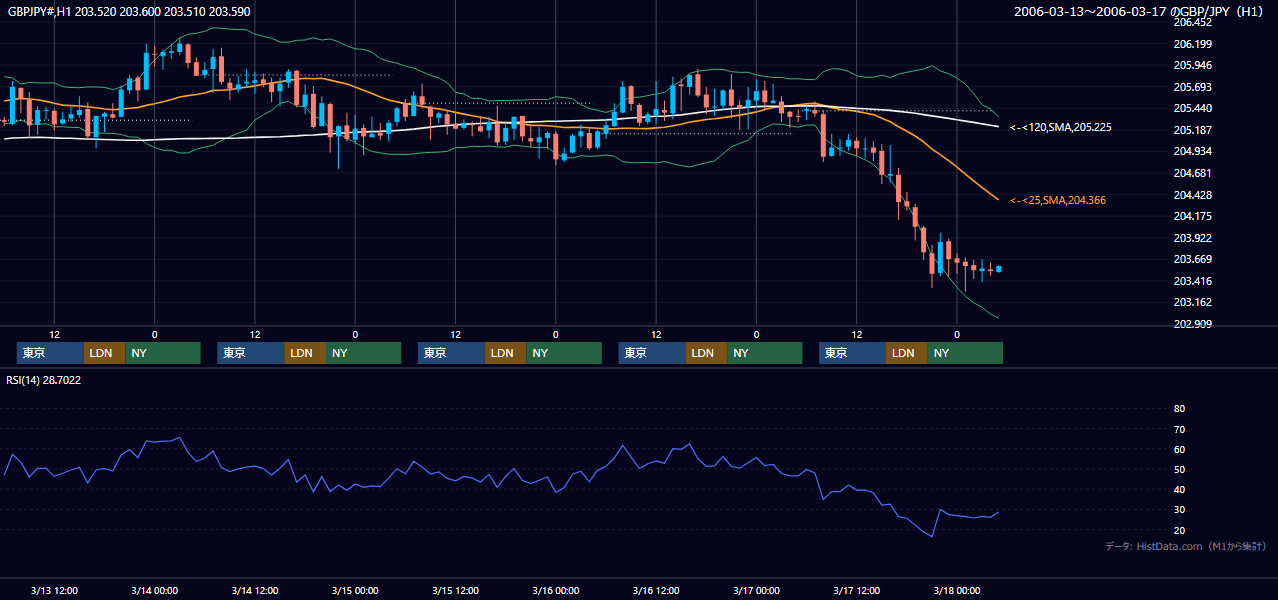1278x600 pixels.
Task: Click RSI scale level 60
Action: point(1179,449)
